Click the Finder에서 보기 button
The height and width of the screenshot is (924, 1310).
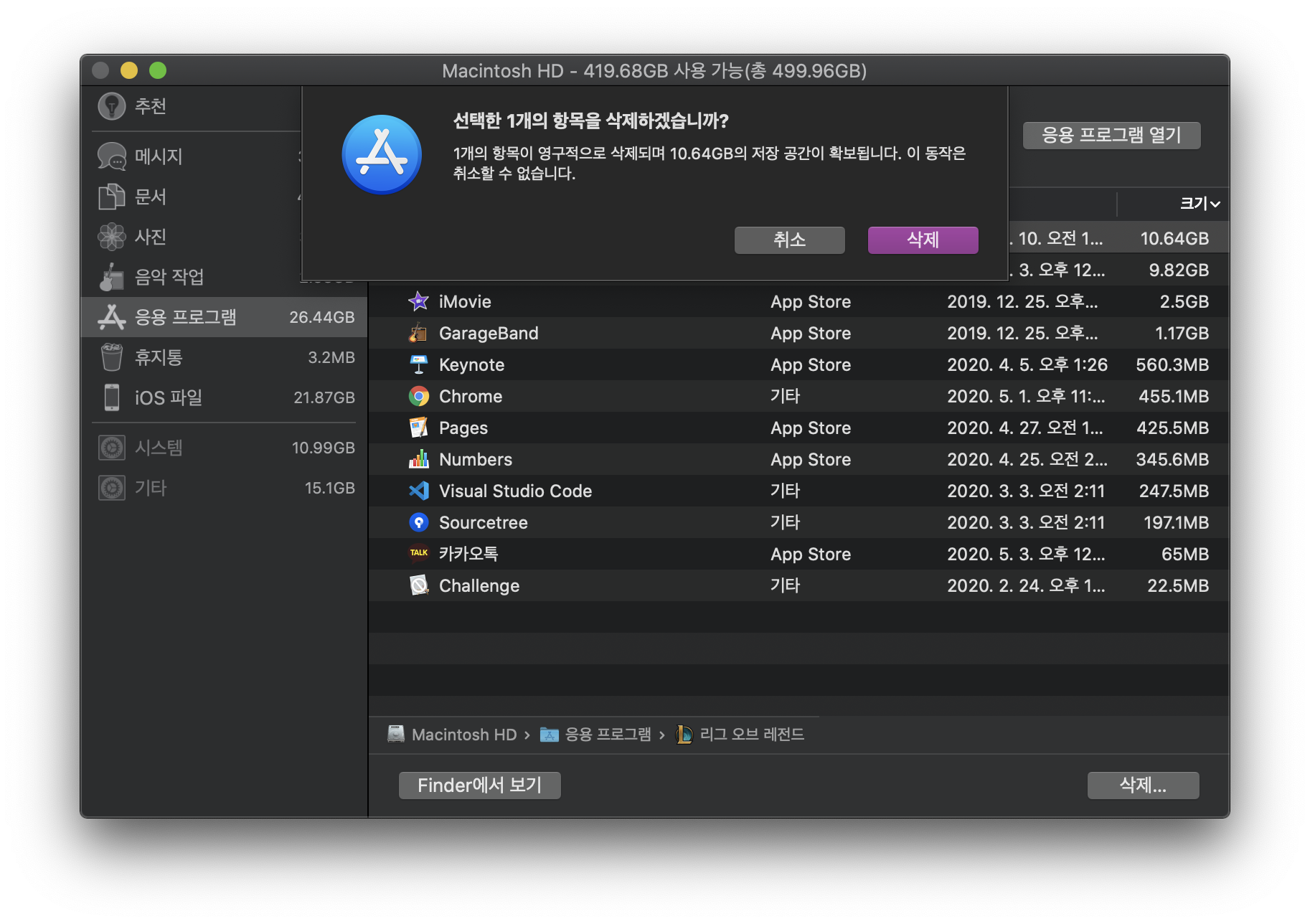479,785
